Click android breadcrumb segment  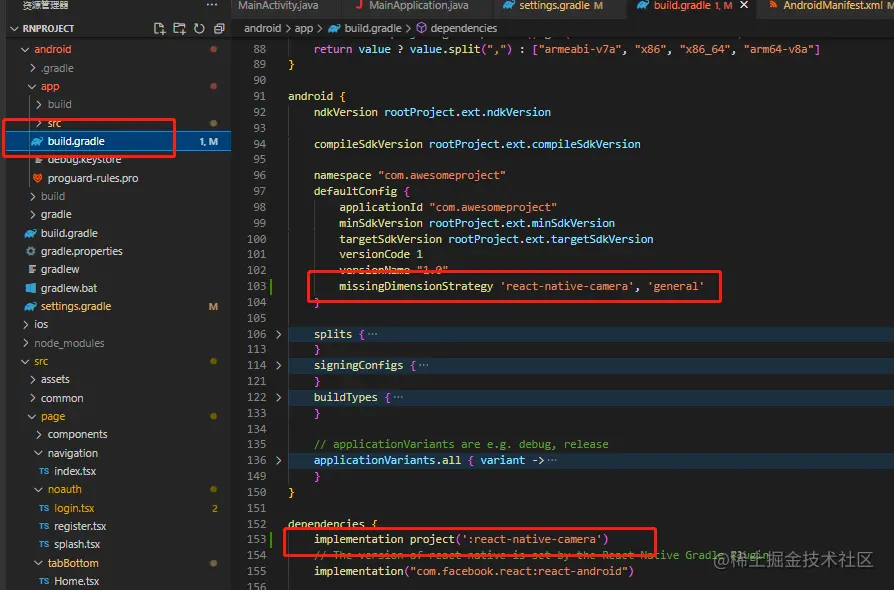[262, 28]
